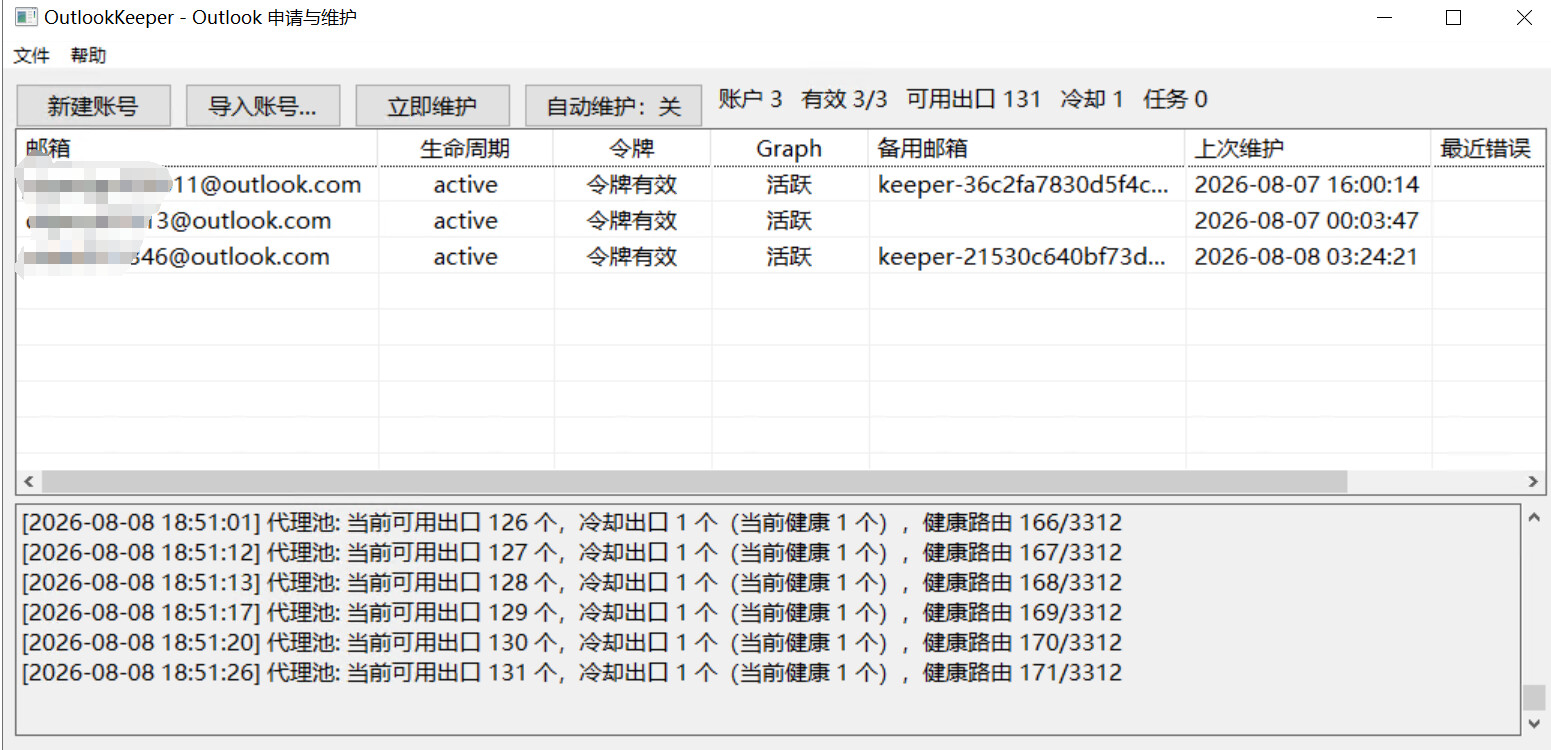Viewport: 1551px width, 750px height.
Task: Minimize the OutlookKeeper window
Action: point(1384,17)
